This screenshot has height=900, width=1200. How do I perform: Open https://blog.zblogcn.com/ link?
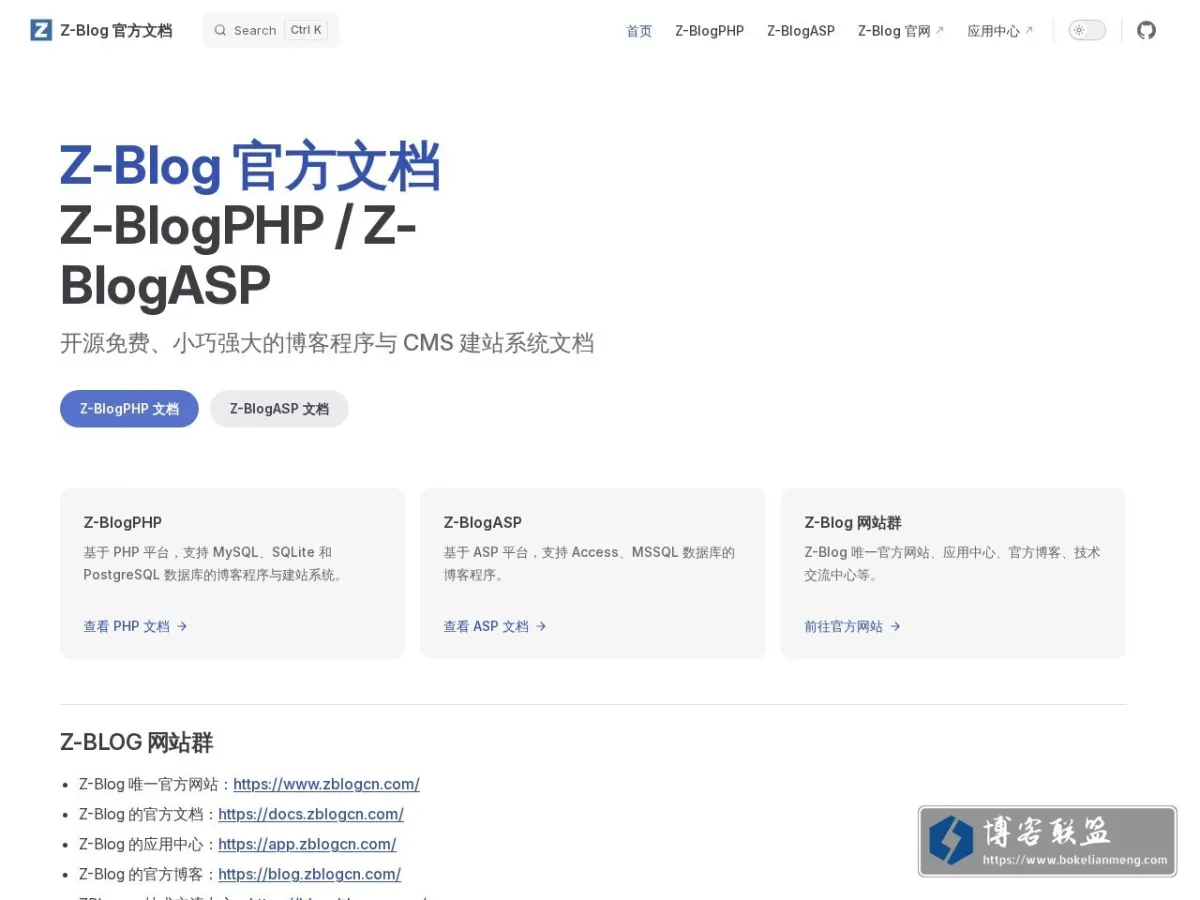[309, 874]
